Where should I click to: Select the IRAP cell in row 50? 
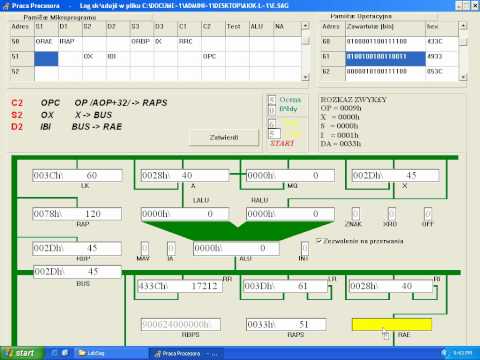pos(70,43)
